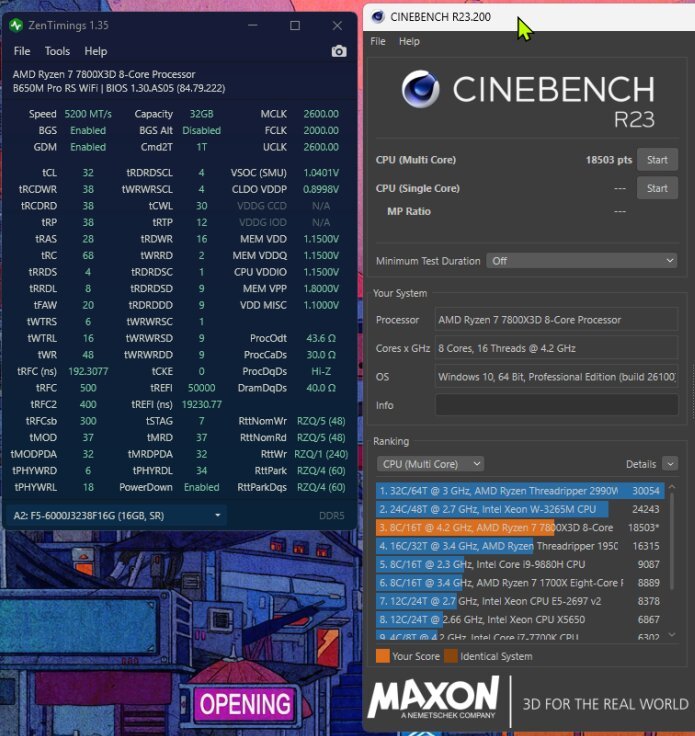Open the A2 memory module selector dropdown

116,515
